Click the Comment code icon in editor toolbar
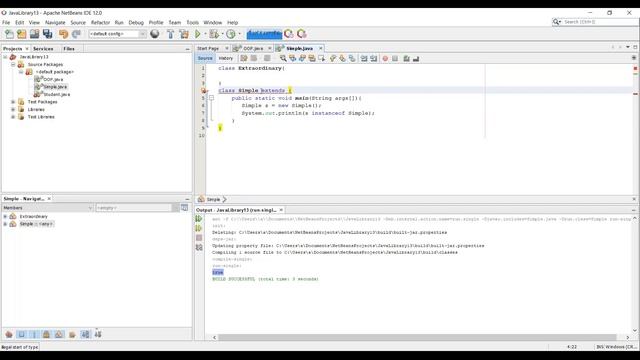This screenshot has width=640, height=360. 406,59
